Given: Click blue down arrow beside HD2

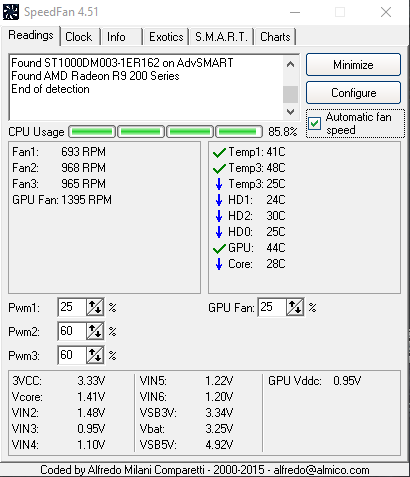Looking at the screenshot, I should click(x=219, y=216).
